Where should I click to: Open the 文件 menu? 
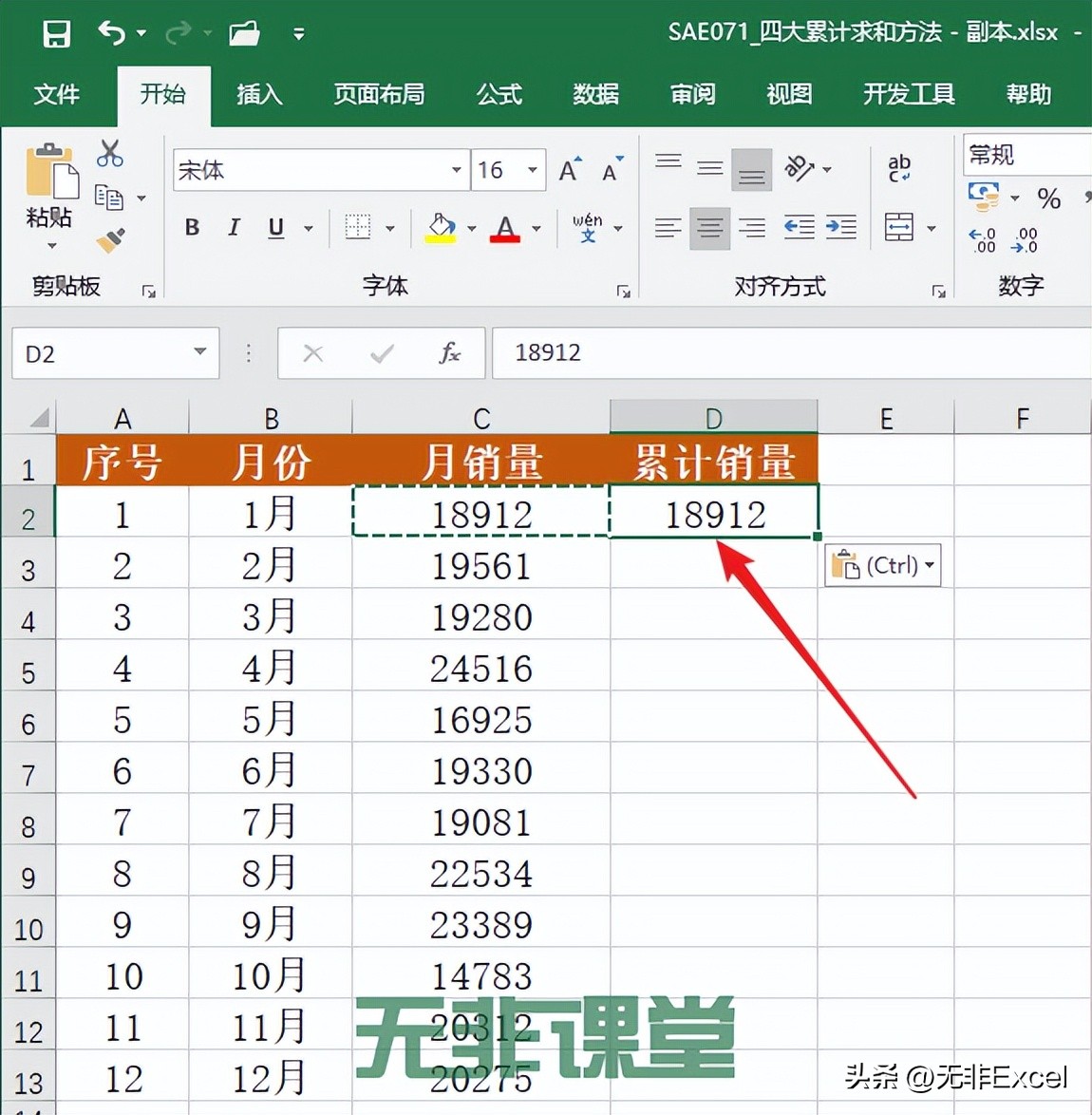(x=58, y=95)
